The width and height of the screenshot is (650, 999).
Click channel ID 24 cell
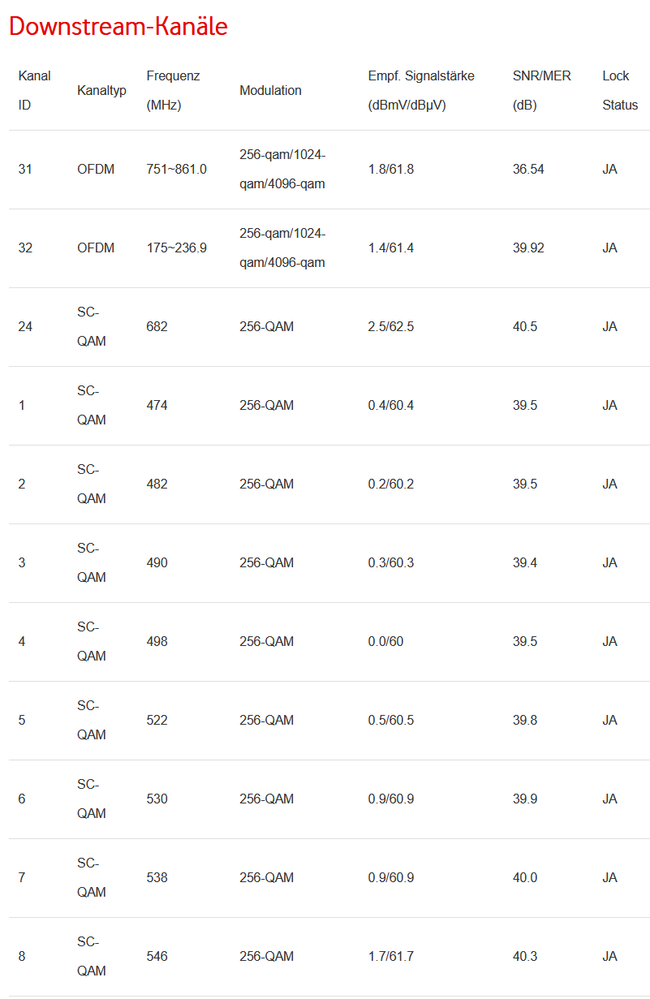click(x=26, y=327)
